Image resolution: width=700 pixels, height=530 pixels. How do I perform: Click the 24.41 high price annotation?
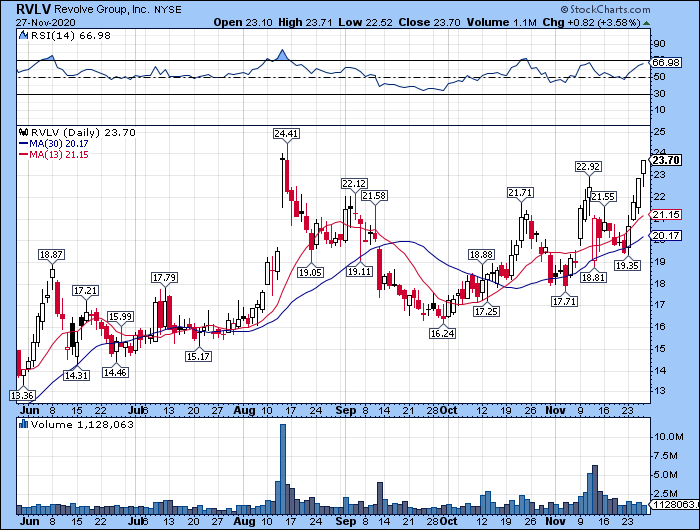pyautogui.click(x=286, y=134)
